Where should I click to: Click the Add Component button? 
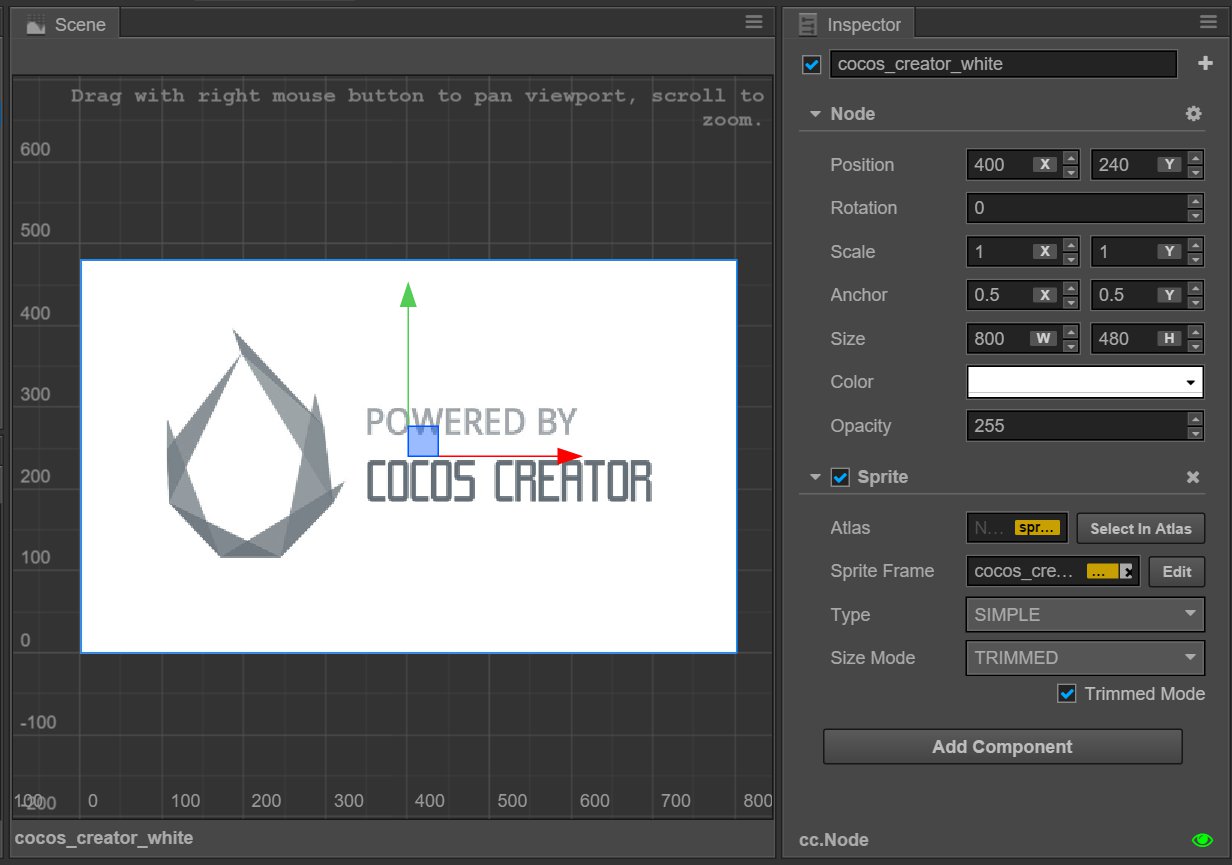pyautogui.click(x=1002, y=747)
